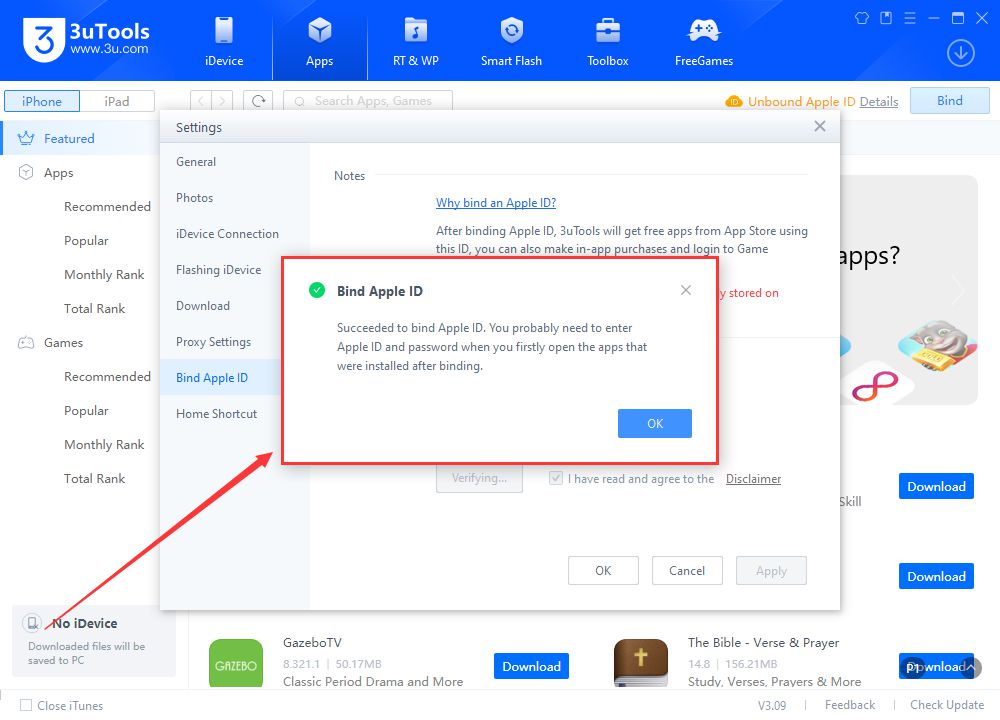Select Home Shortcut in Settings
This screenshot has width=1000, height=720.
pos(220,414)
